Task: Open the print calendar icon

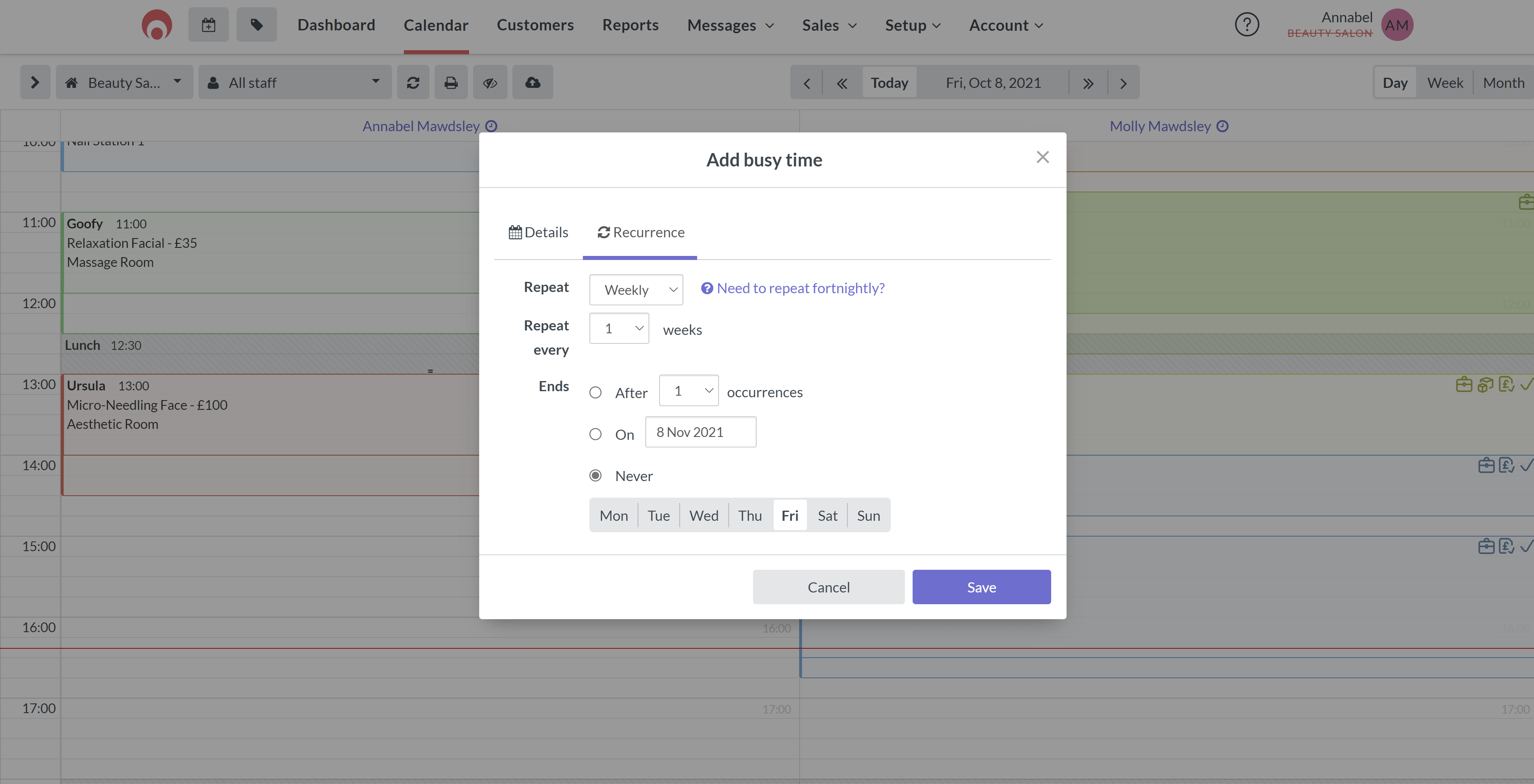Action: pos(451,82)
